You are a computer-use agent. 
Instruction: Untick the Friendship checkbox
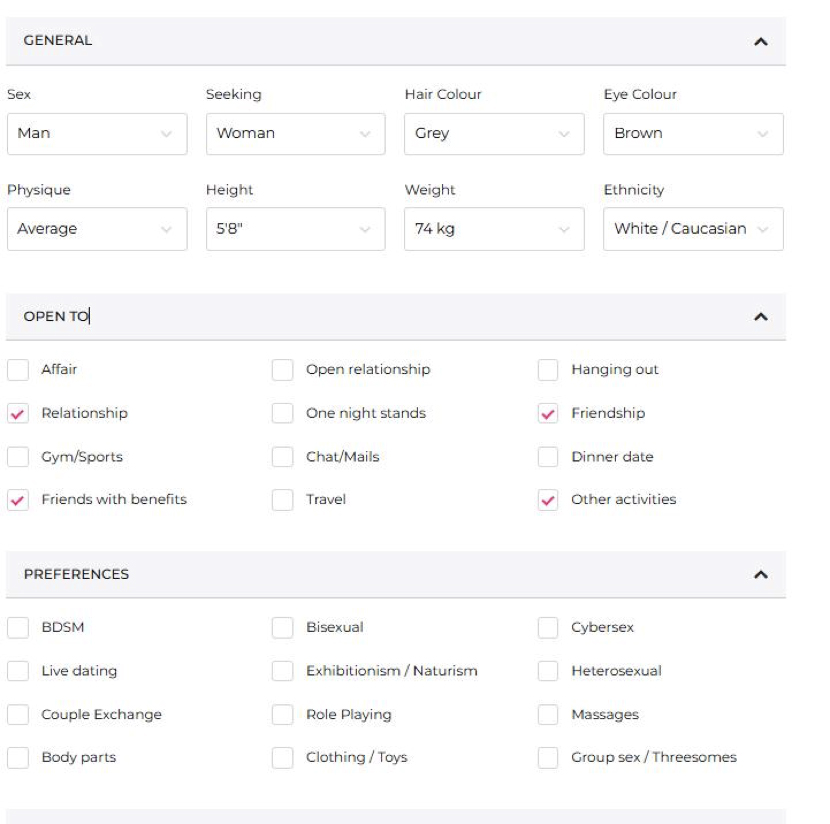pyautogui.click(x=548, y=414)
